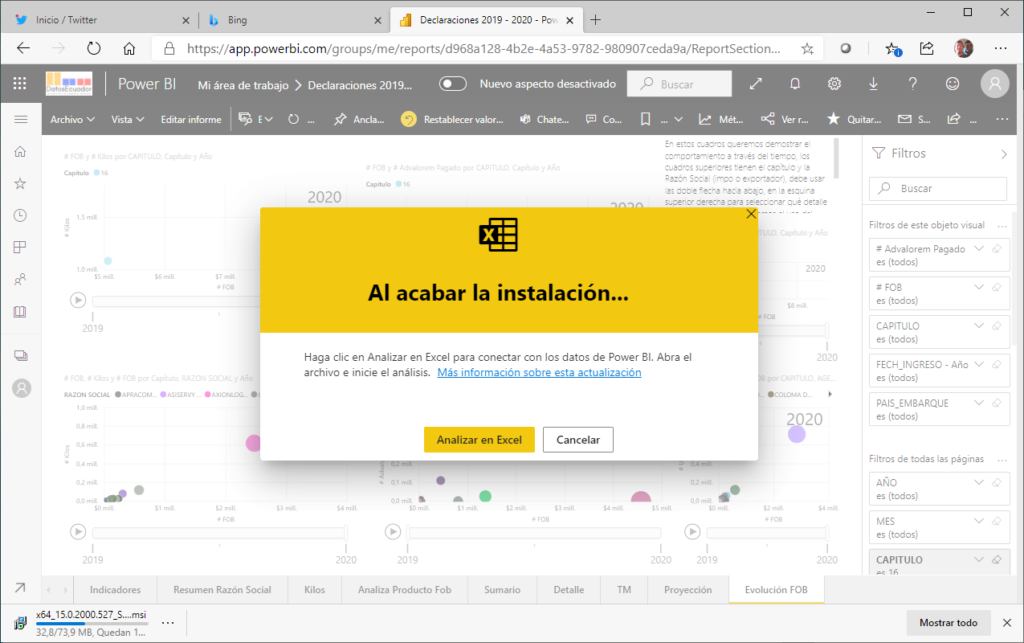Click the Analizar en Excel button
Image resolution: width=1024 pixels, height=643 pixels.
479,439
